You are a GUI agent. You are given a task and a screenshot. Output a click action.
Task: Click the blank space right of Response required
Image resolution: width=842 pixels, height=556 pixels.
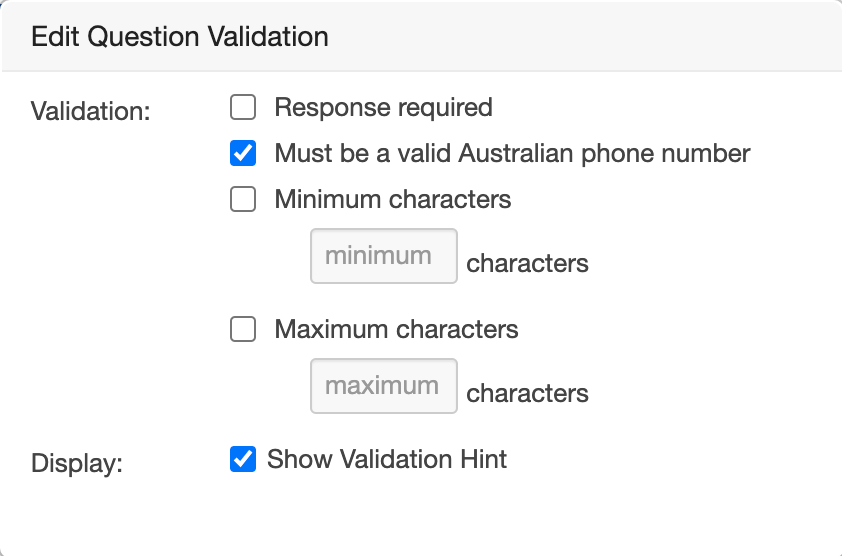tap(660, 107)
